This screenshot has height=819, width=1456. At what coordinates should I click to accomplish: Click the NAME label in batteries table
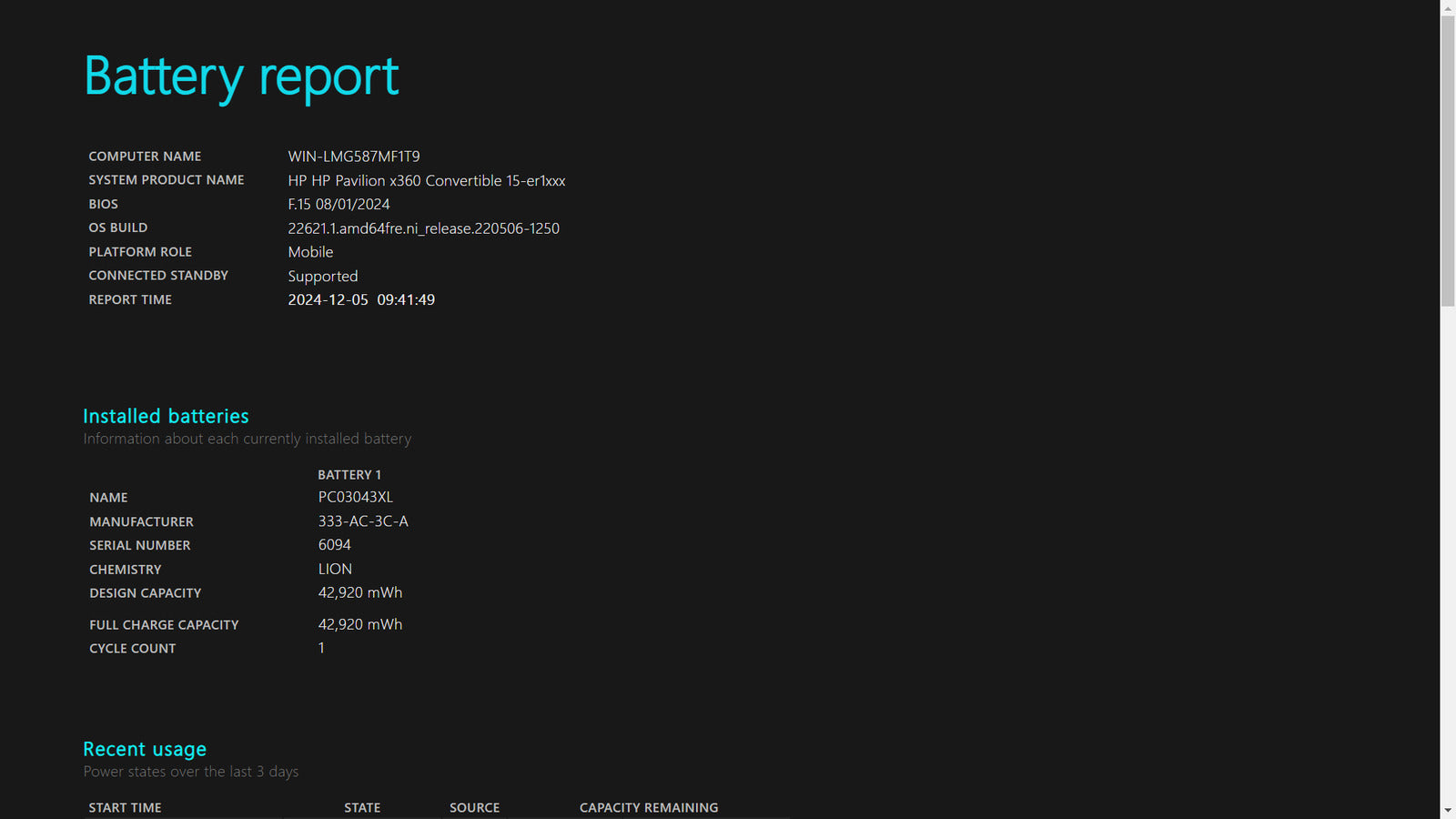tap(108, 498)
